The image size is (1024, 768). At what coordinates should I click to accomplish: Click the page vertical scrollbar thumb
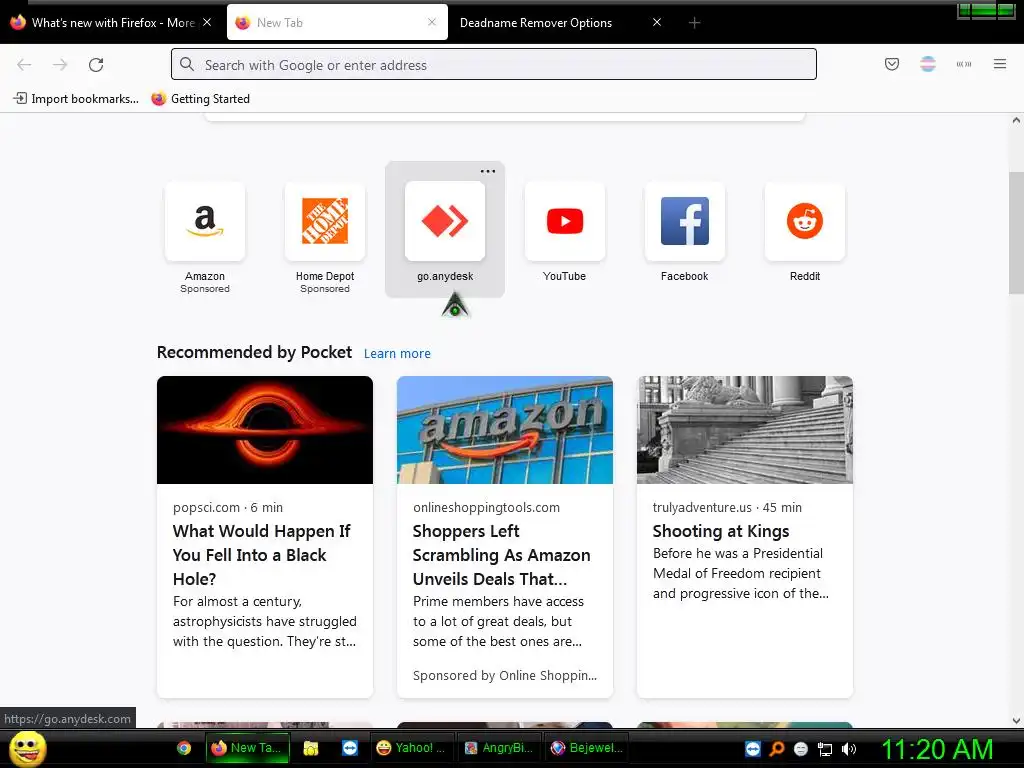tap(1016, 232)
